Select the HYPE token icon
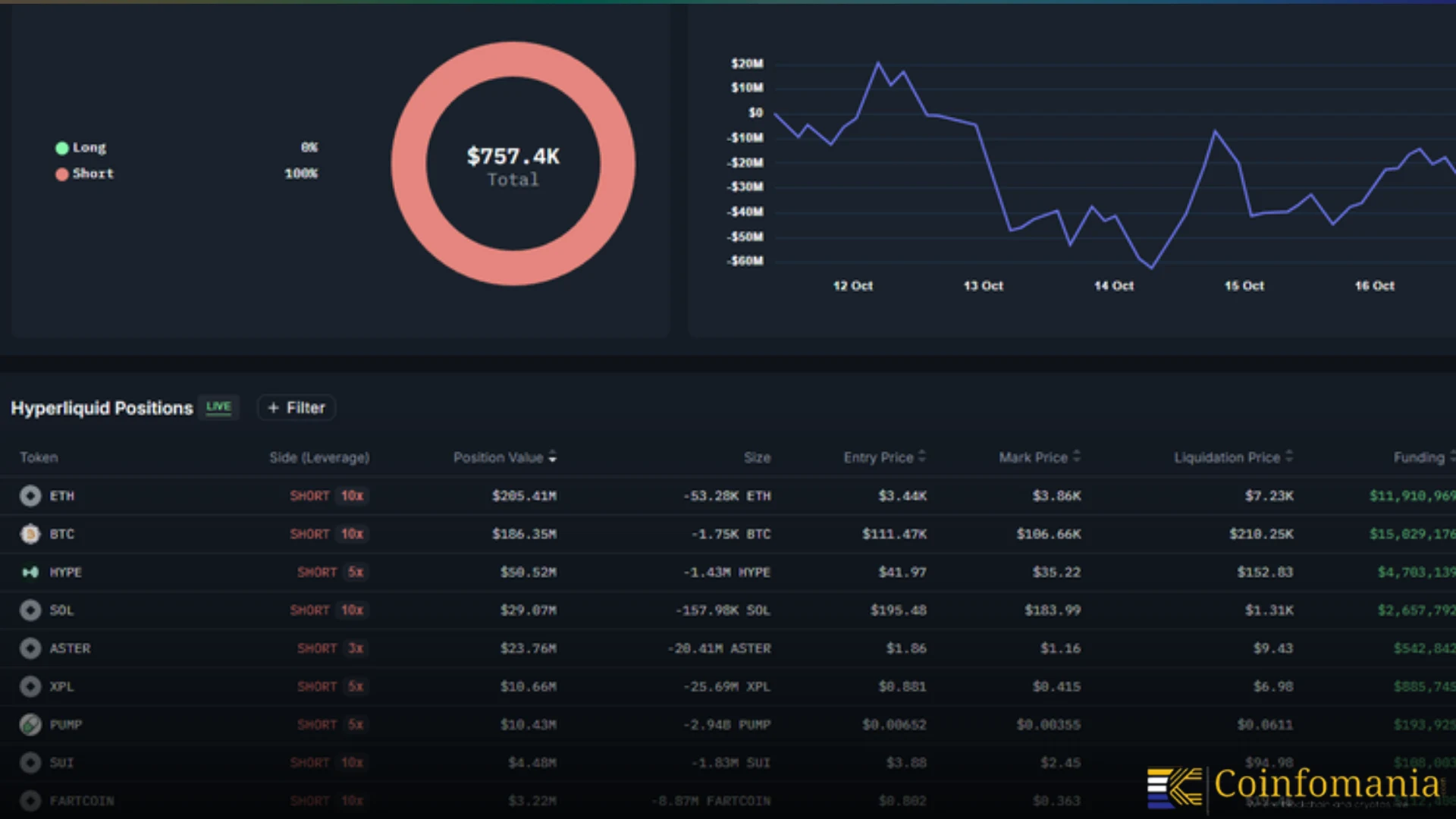 coord(30,572)
